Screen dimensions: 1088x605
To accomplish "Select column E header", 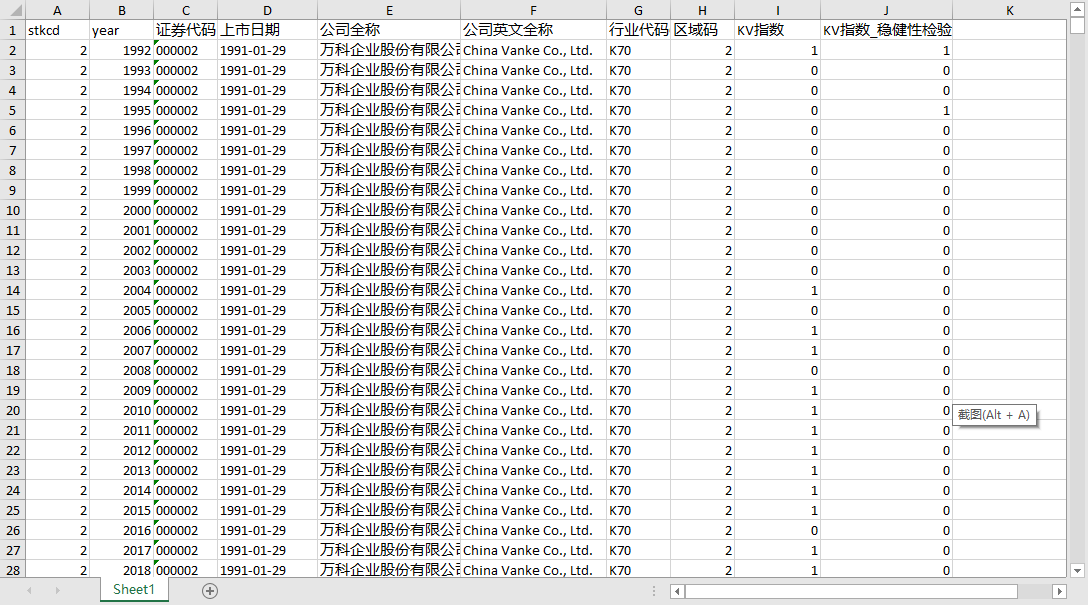I will click(x=389, y=10).
